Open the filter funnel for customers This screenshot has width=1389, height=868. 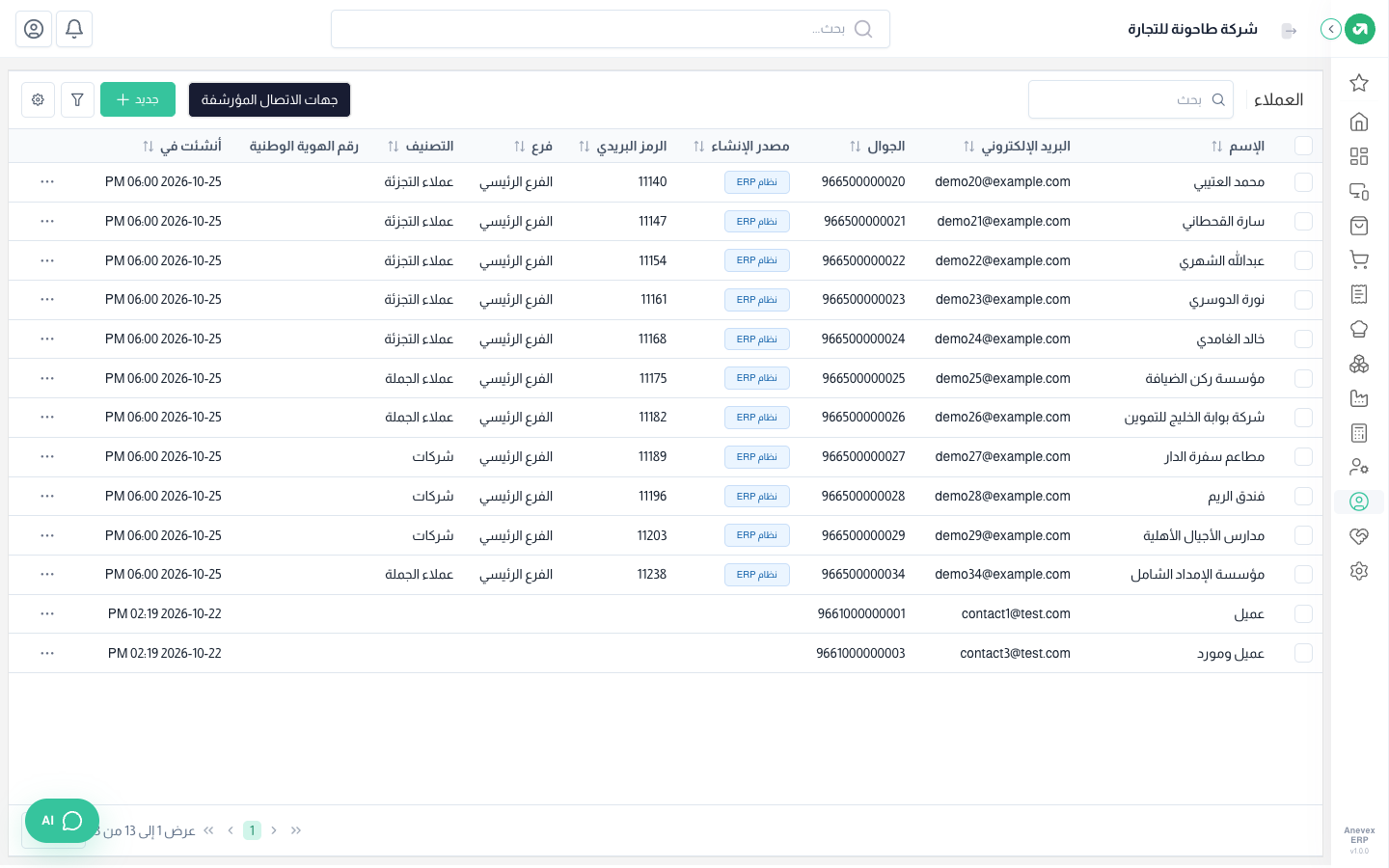(77, 99)
